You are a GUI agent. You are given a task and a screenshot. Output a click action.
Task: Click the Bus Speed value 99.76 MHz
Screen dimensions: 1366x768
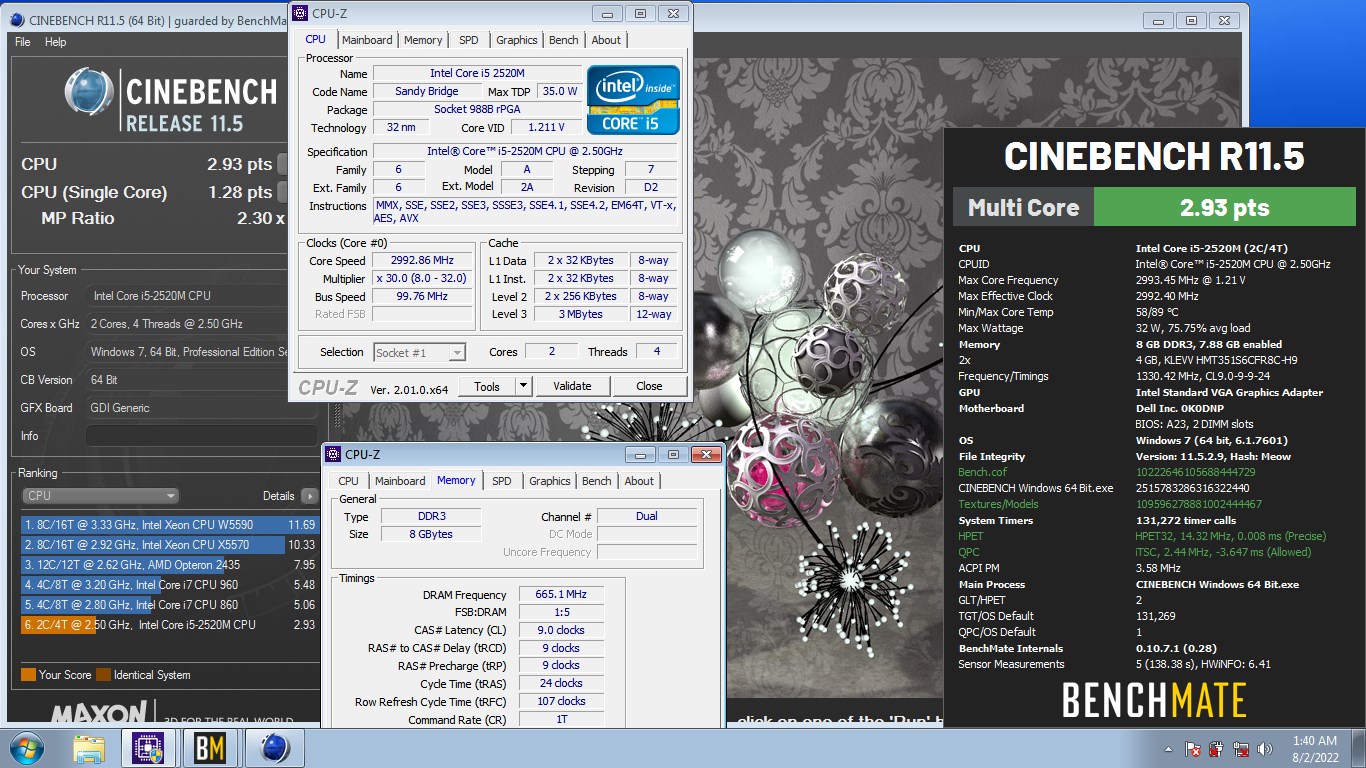coord(422,296)
